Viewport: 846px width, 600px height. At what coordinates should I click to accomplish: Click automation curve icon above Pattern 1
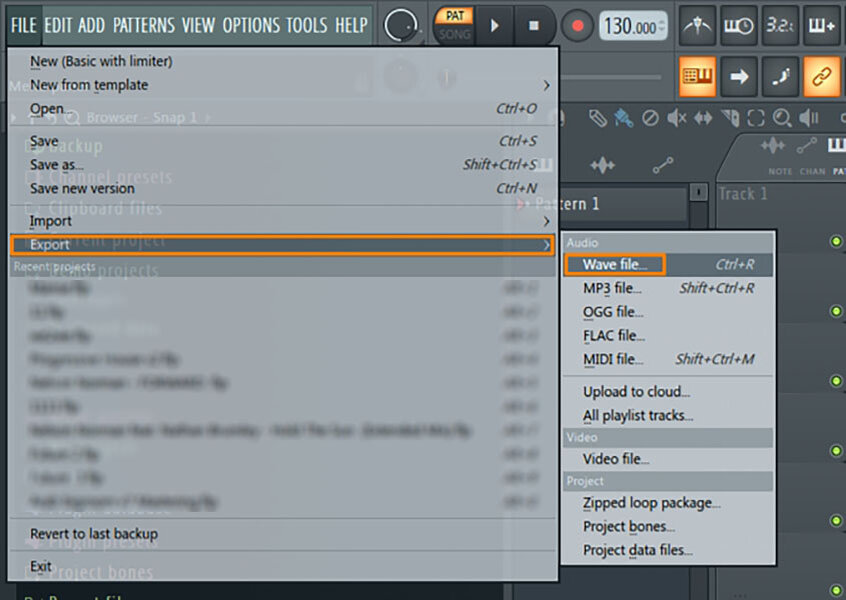coord(663,165)
